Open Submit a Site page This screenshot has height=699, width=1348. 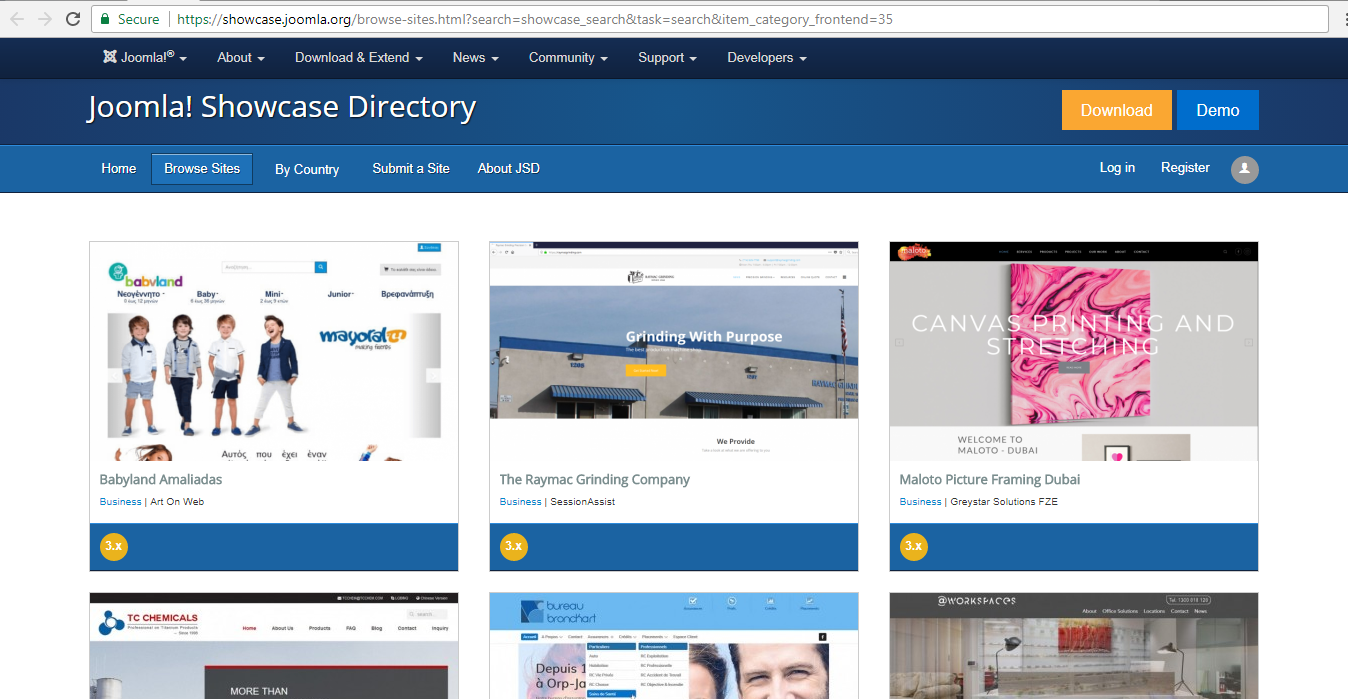click(411, 168)
